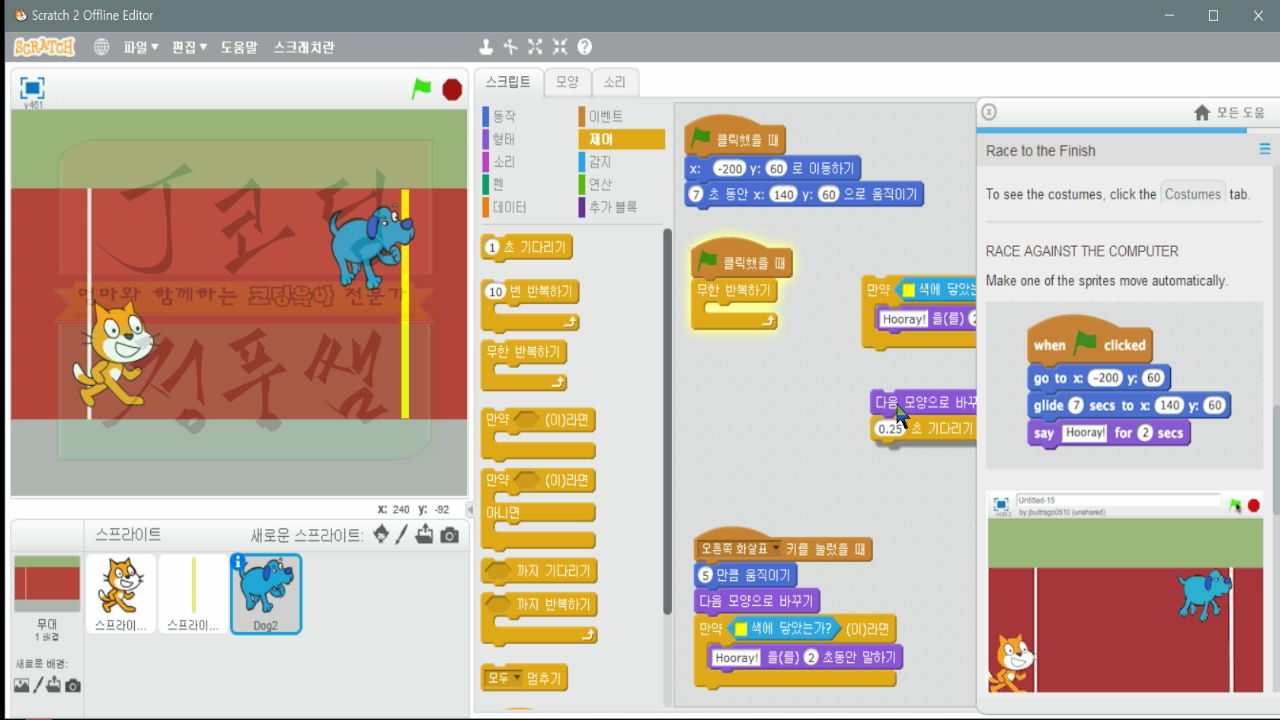This screenshot has height=720, width=1280.
Task: Click the 스크래치란 menu item
Action: pos(304,47)
